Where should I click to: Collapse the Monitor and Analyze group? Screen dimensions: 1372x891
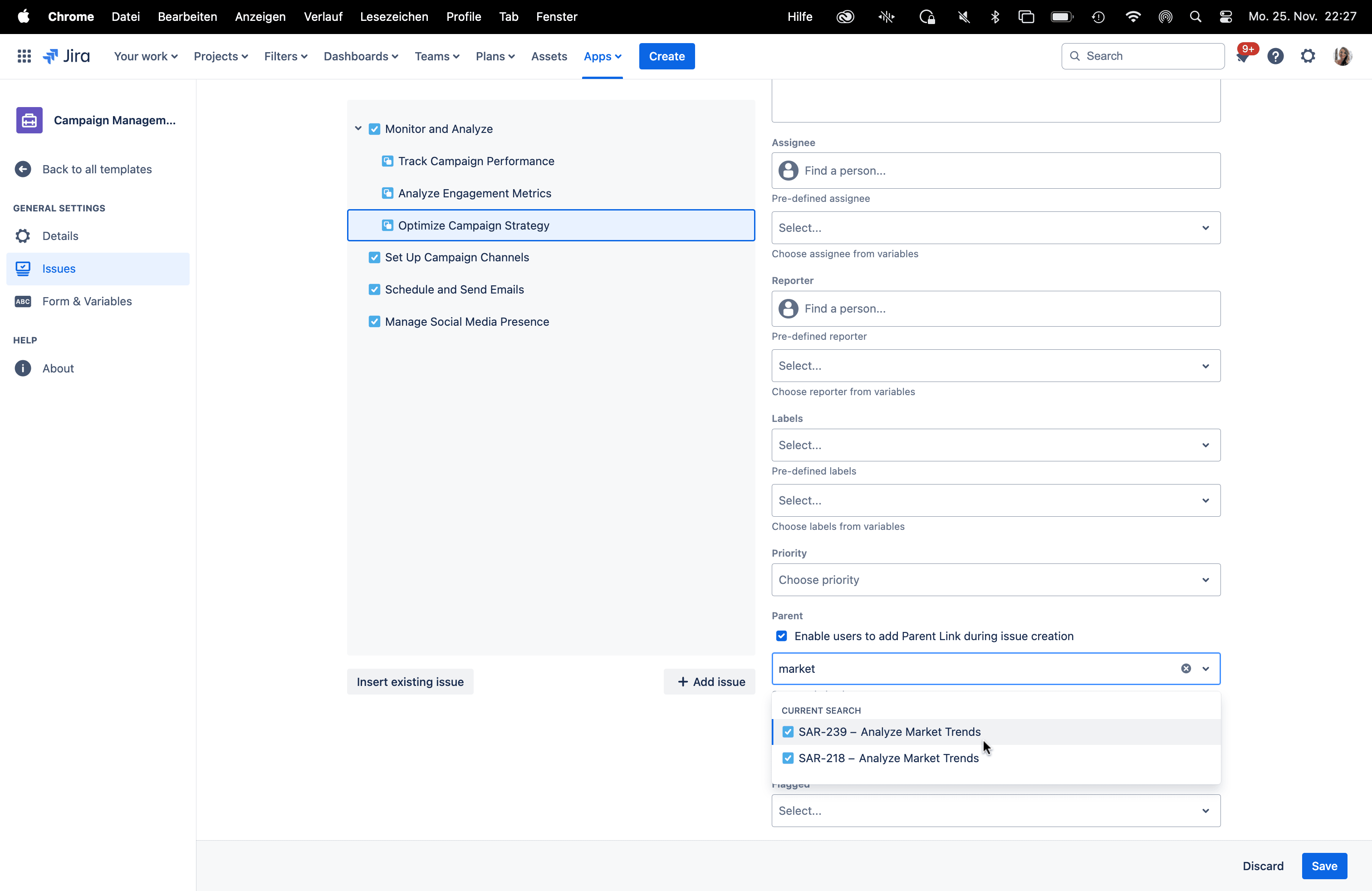[x=358, y=128]
